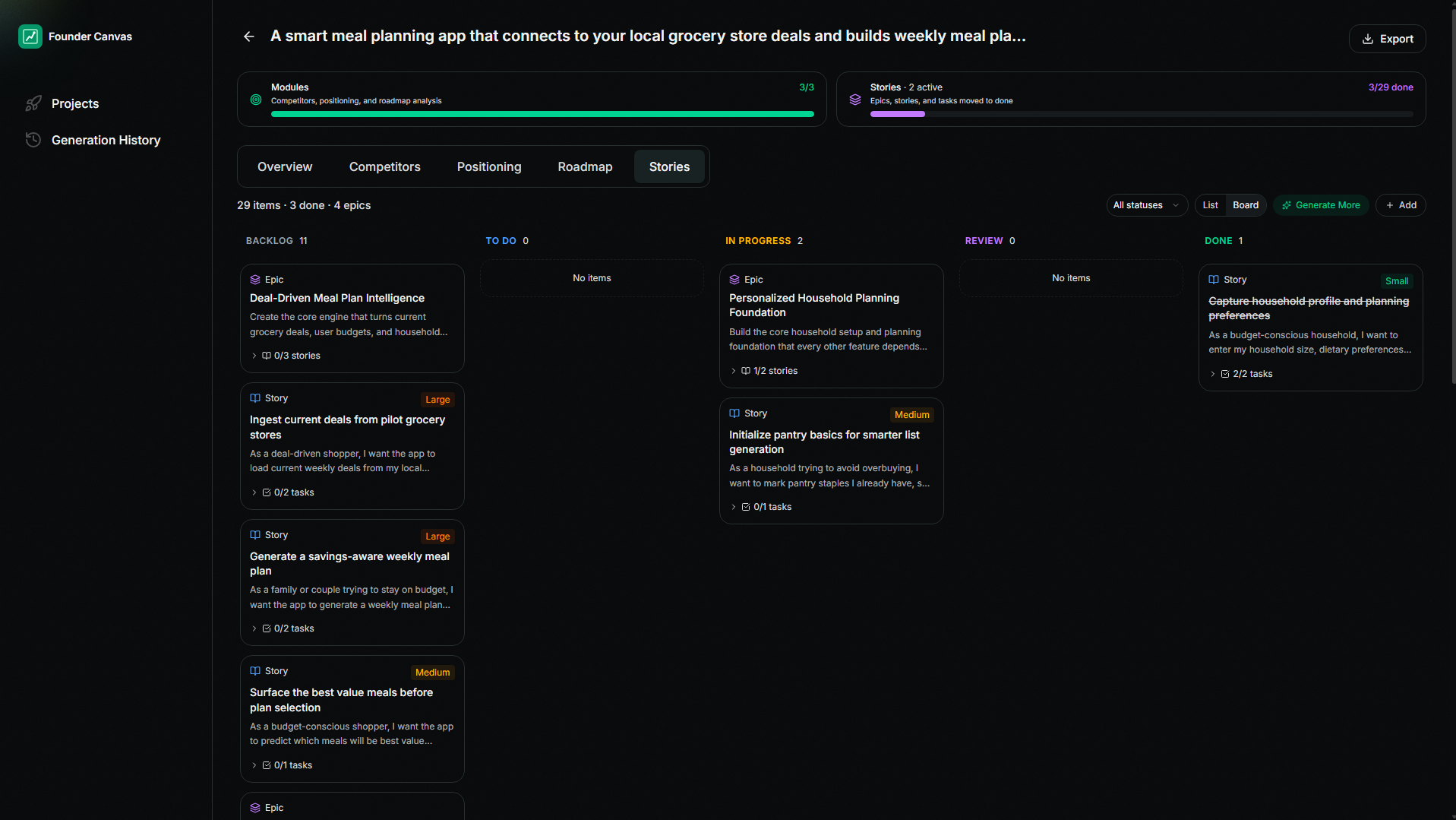1456x820 pixels.
Task: Click story book icon on Generate savings-aware card
Action: coord(255,535)
